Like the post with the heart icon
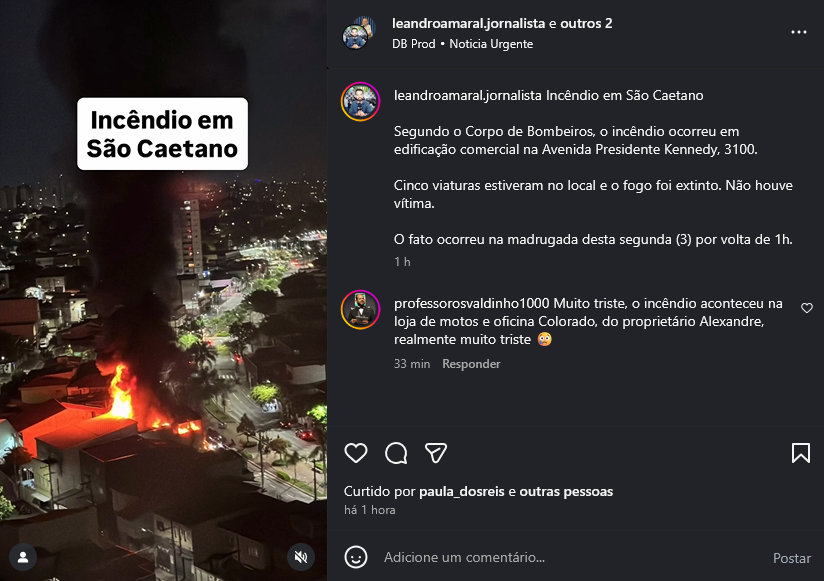The width and height of the screenshot is (824, 581). 356,453
